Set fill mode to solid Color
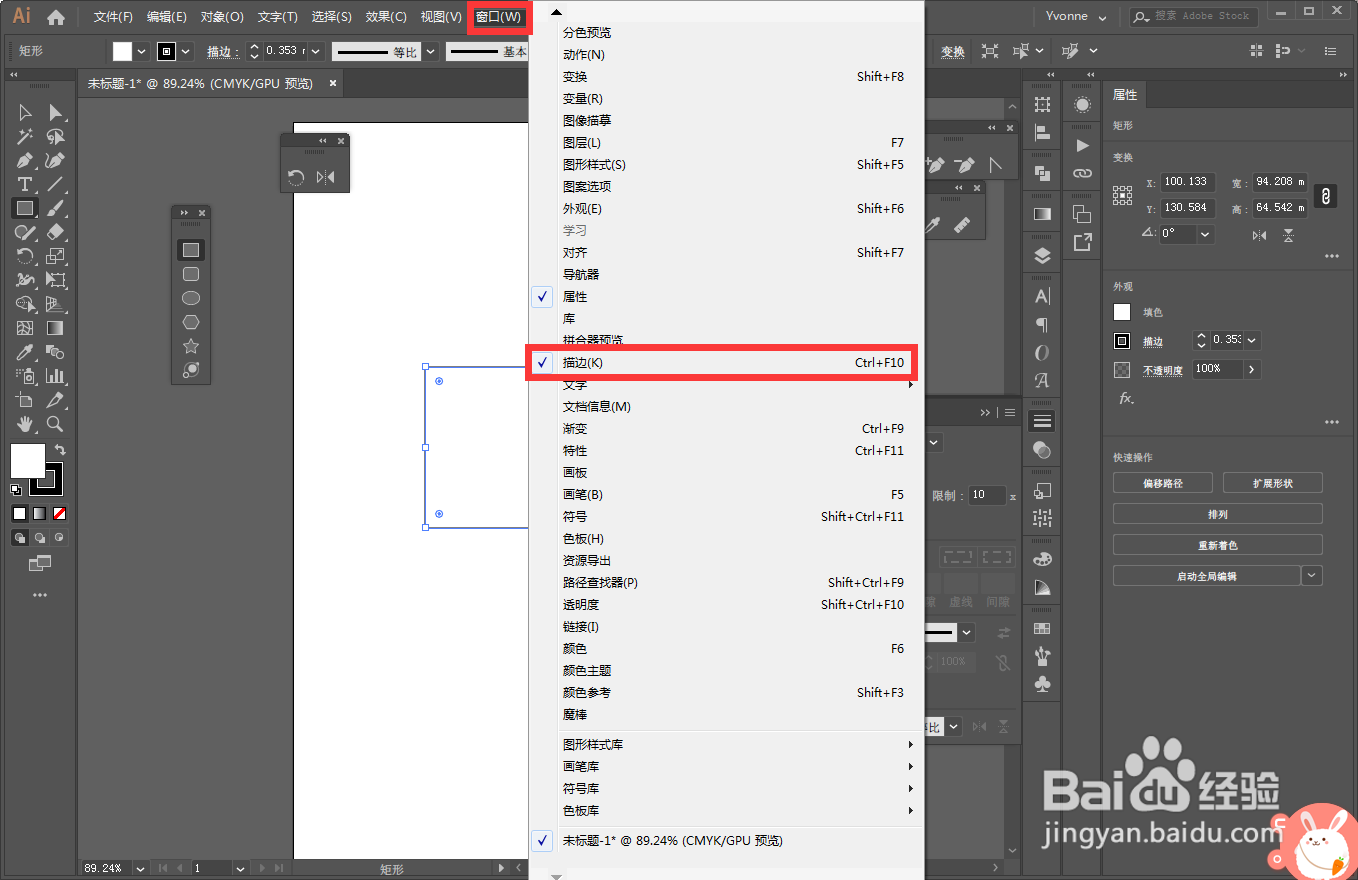Viewport: 1358px width, 880px height. click(20, 514)
